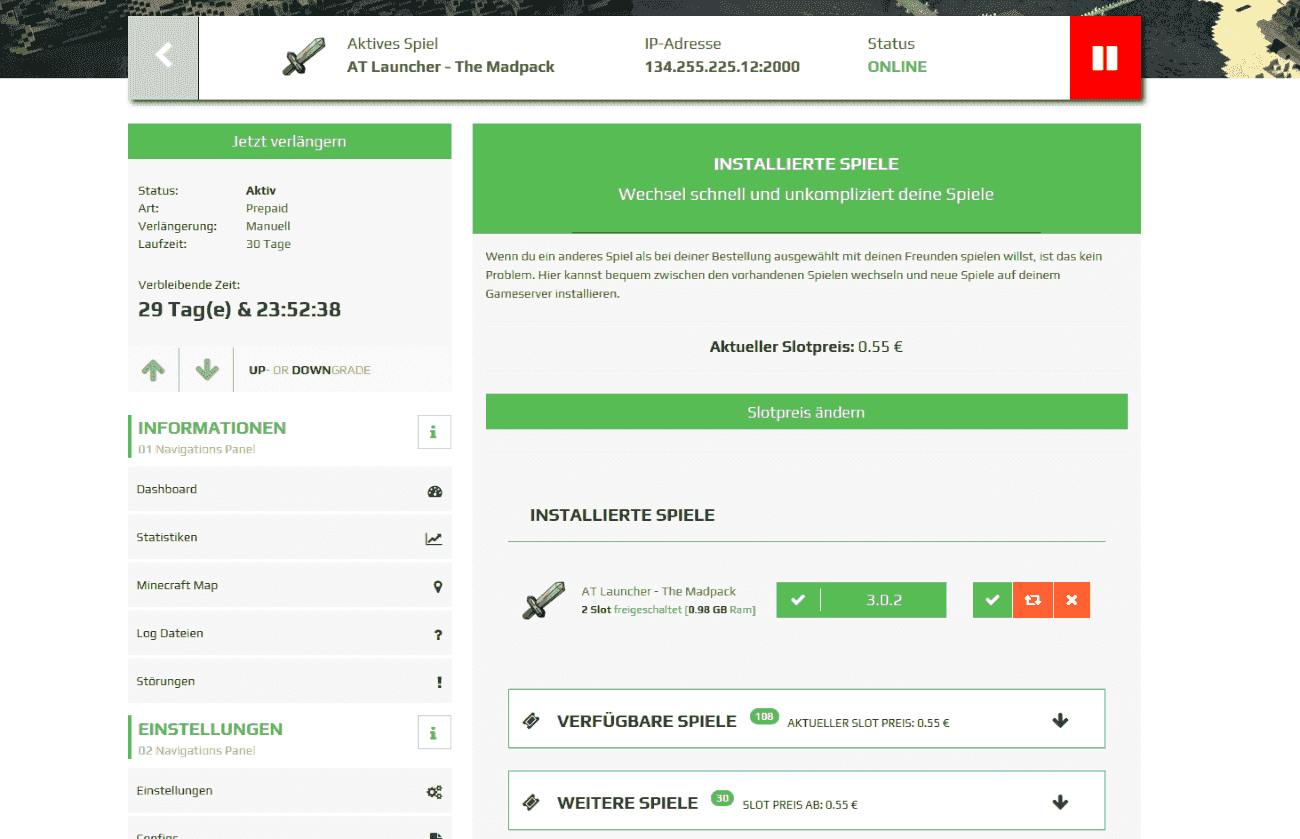Screen dimensions: 1300x839
Task: Click the UP- OR DOWNGRADE label
Action: (310, 370)
